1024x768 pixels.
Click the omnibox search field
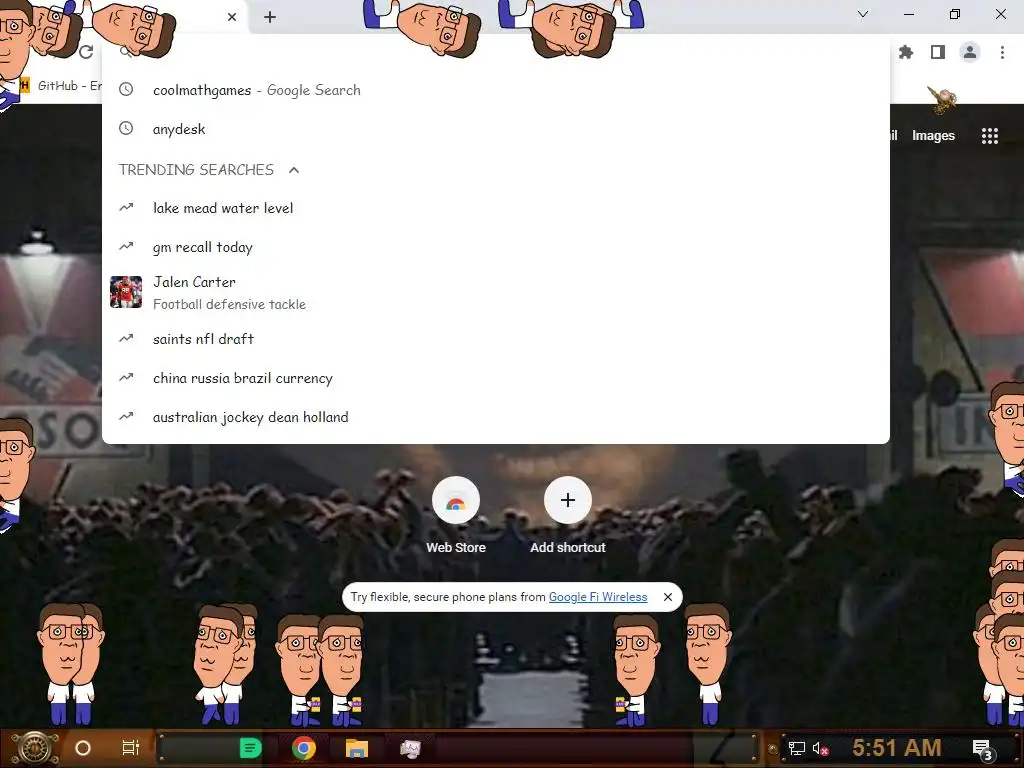click(x=496, y=52)
